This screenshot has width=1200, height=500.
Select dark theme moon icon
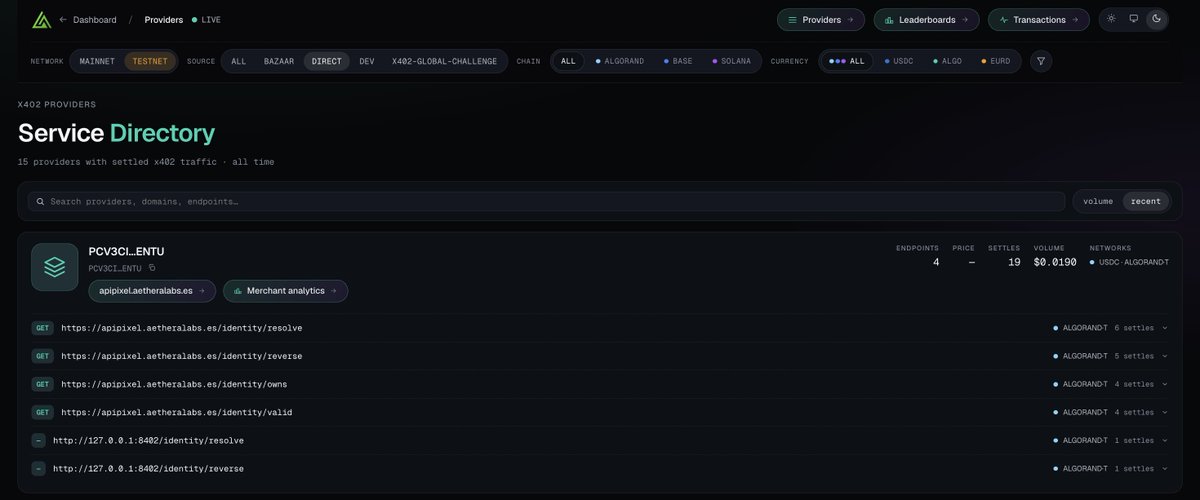tap(1156, 19)
